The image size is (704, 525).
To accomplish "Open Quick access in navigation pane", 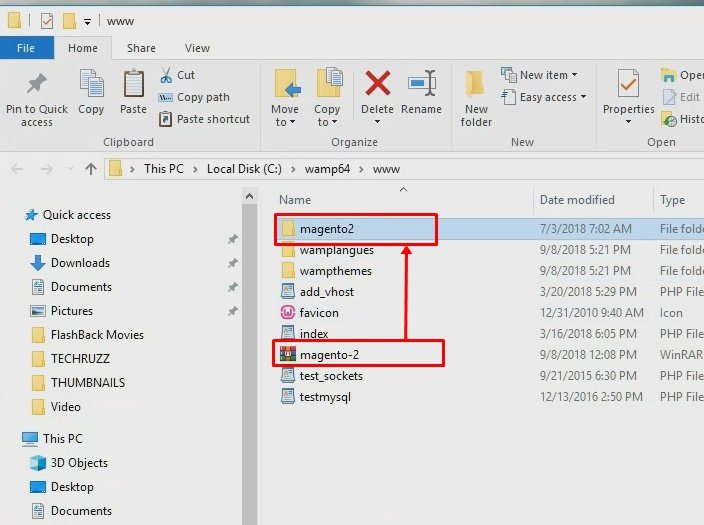I will tap(76, 215).
